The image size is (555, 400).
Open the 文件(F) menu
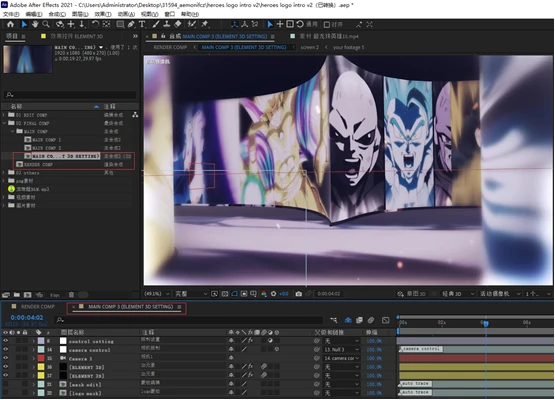(x=11, y=14)
